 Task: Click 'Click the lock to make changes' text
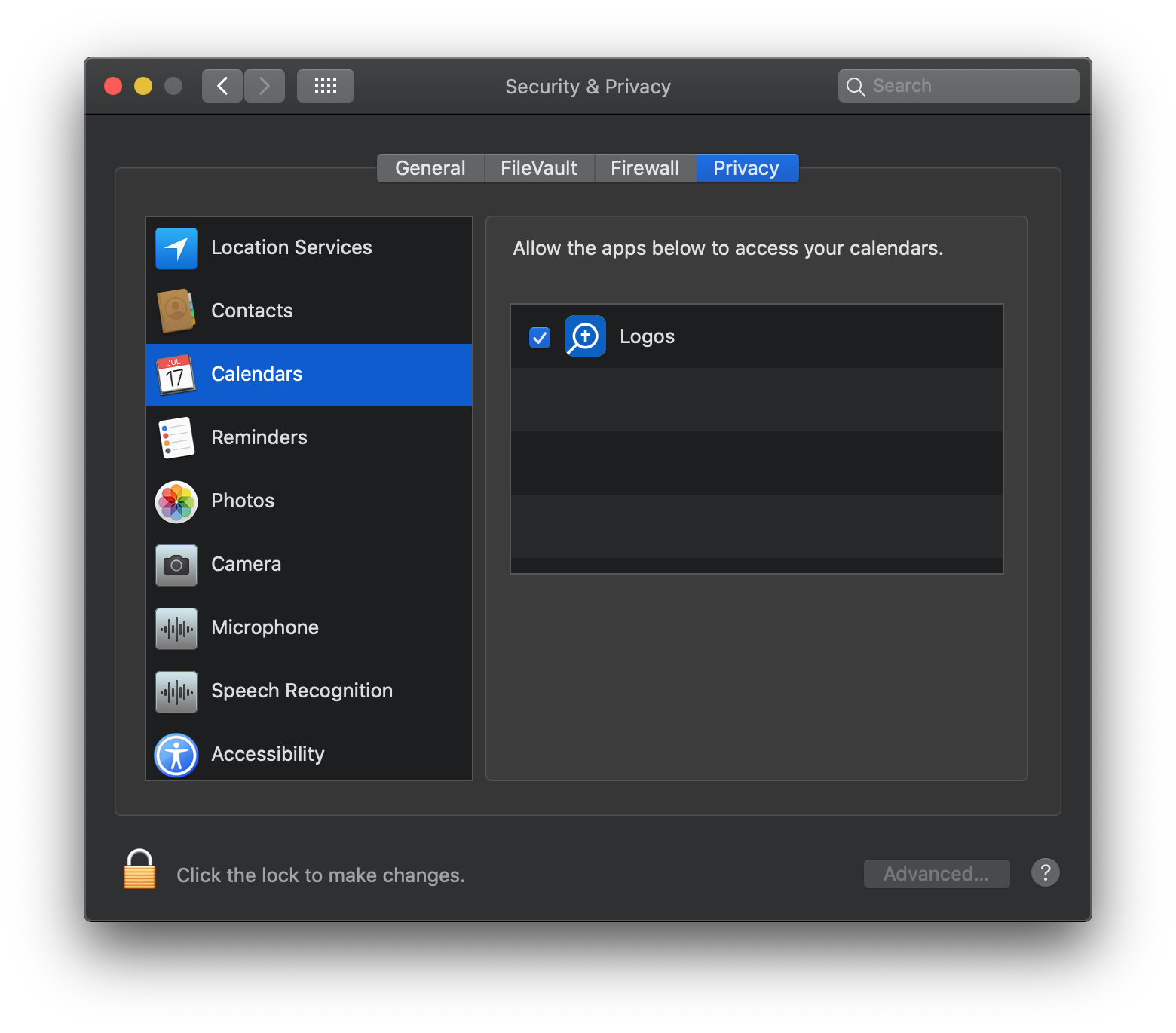coord(321,875)
